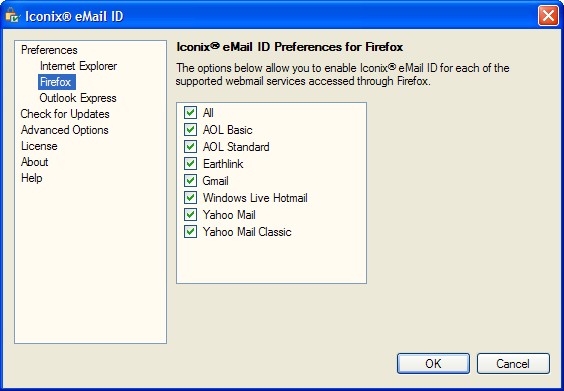The image size is (564, 391).
Task: Toggle the AOL Basic checkbox
Action: [190, 129]
